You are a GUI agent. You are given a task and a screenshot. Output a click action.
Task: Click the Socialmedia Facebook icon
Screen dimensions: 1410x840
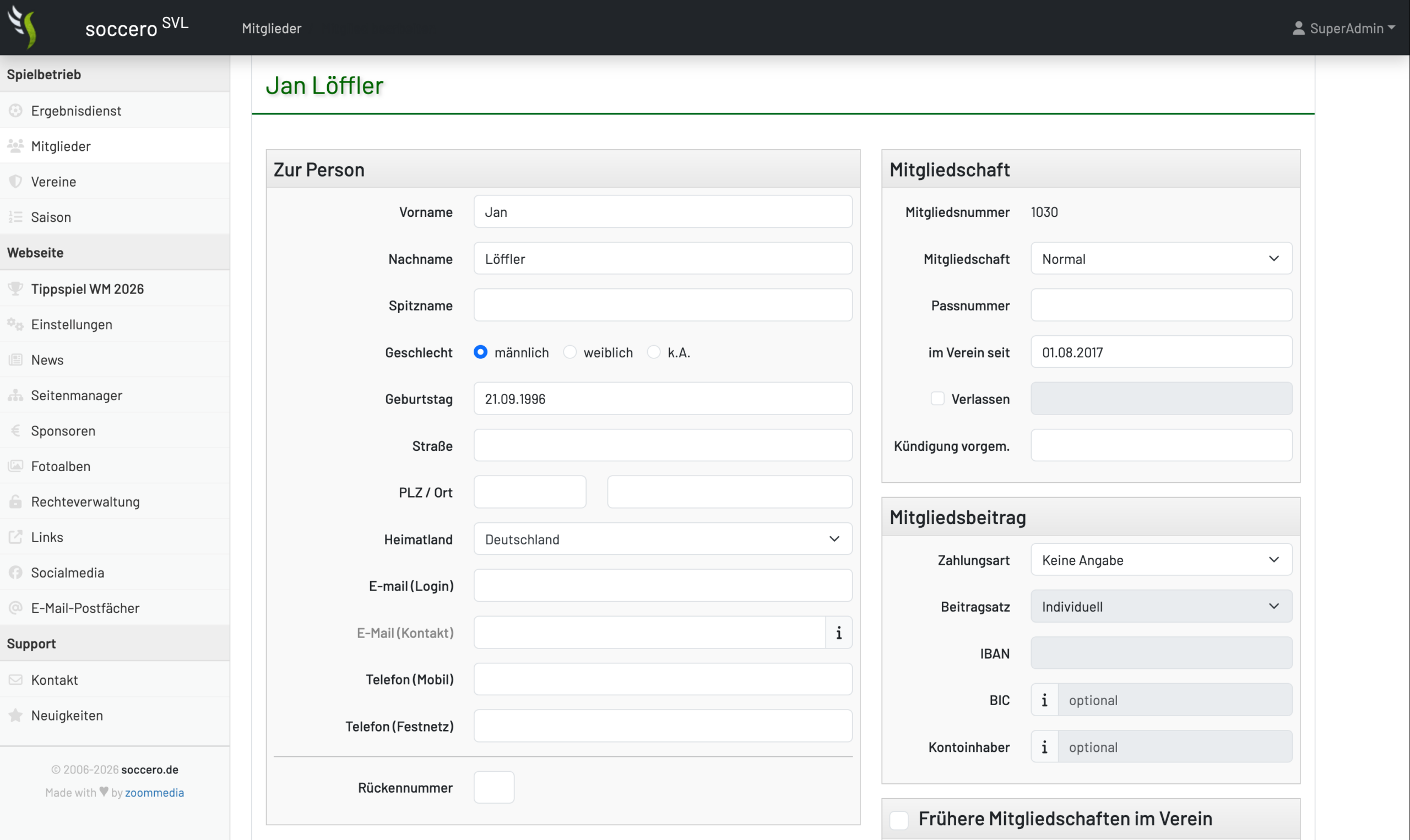pos(15,572)
